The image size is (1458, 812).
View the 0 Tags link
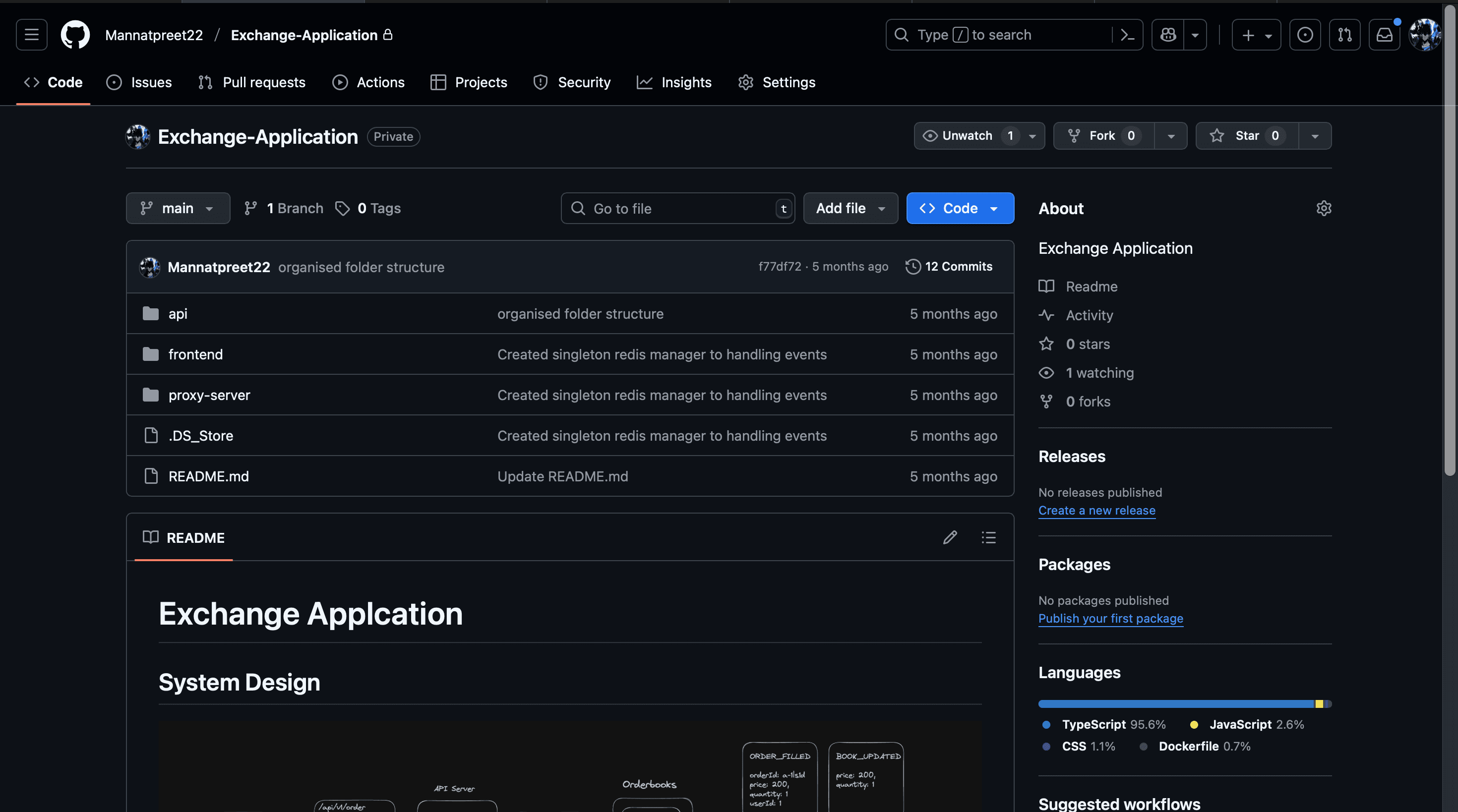pyautogui.click(x=368, y=208)
